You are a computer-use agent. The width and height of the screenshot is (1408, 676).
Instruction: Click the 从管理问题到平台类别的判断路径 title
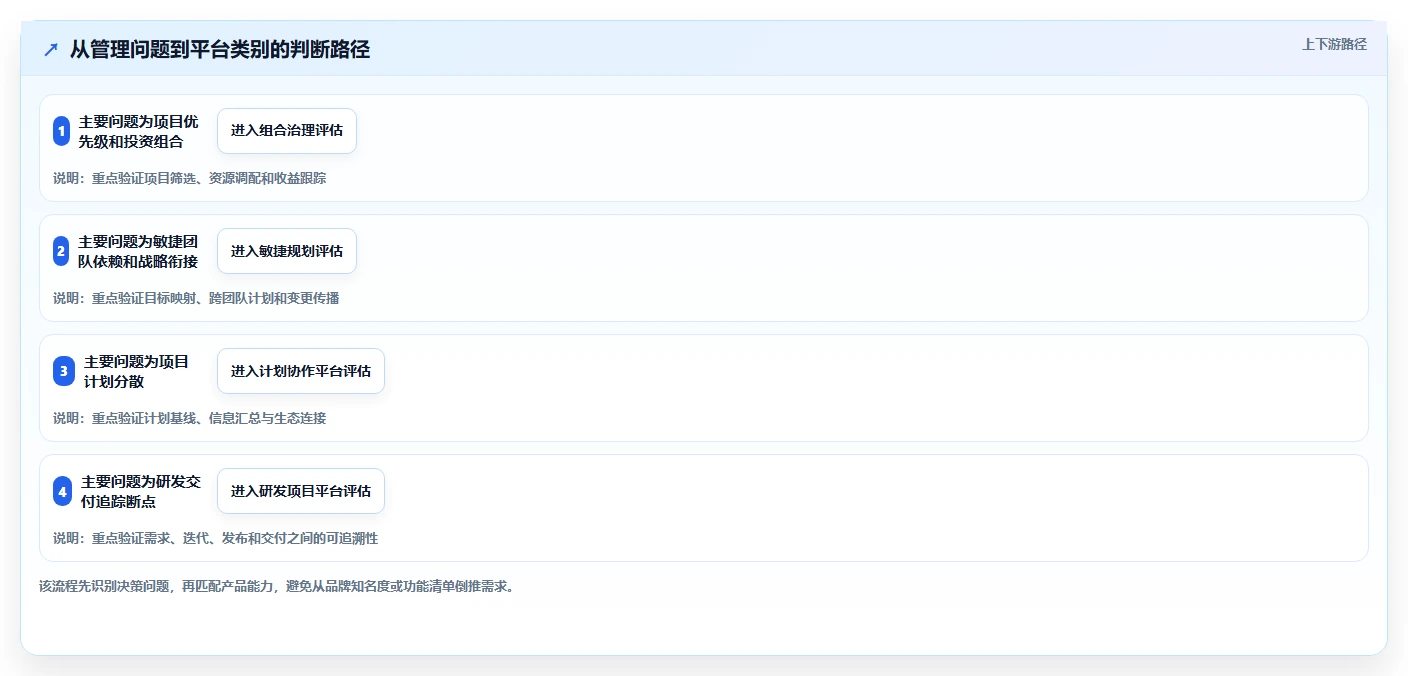pos(220,49)
